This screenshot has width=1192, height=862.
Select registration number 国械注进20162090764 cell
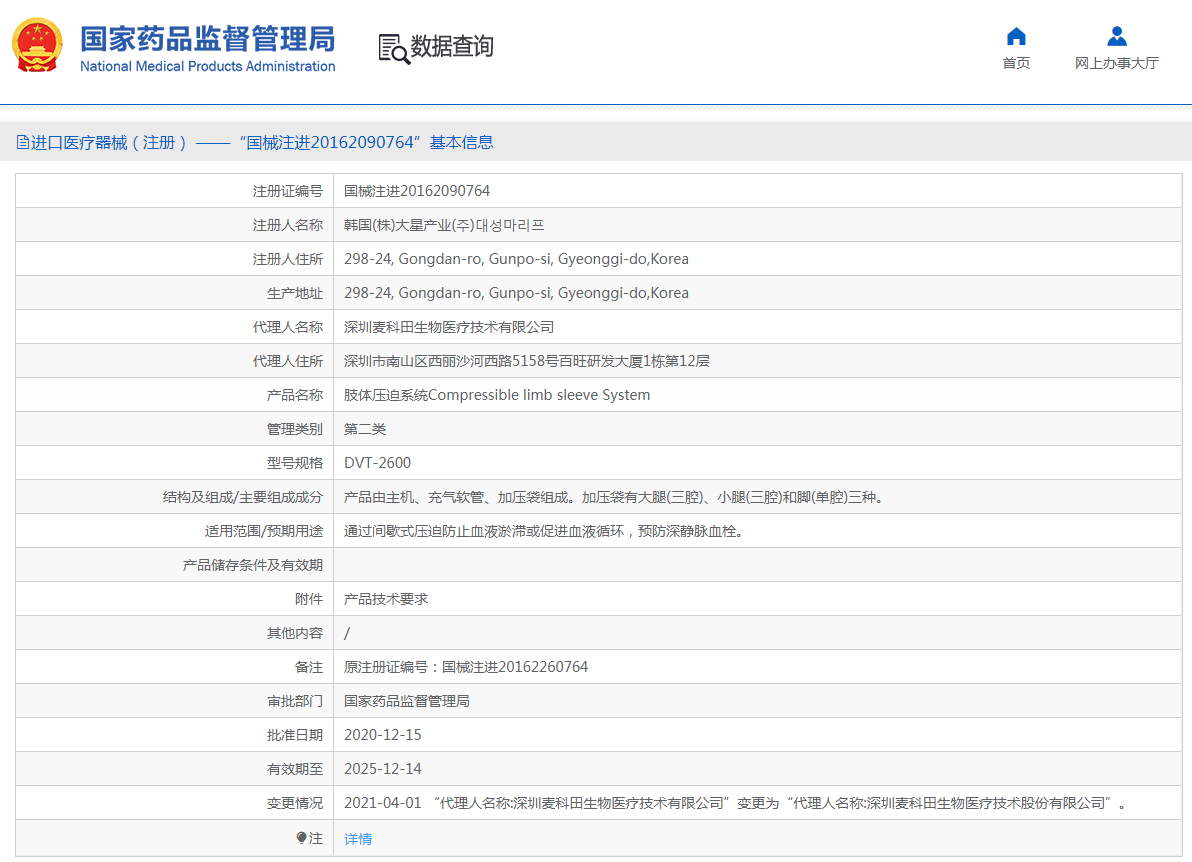tap(417, 191)
